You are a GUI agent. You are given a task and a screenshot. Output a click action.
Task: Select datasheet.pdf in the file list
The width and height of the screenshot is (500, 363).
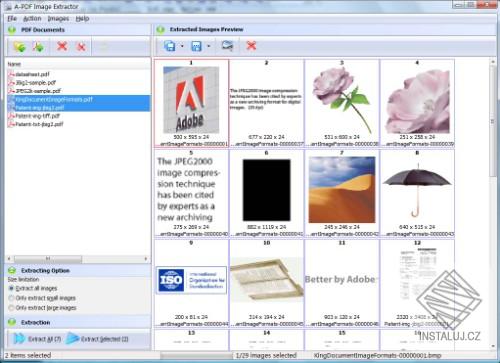[32, 74]
